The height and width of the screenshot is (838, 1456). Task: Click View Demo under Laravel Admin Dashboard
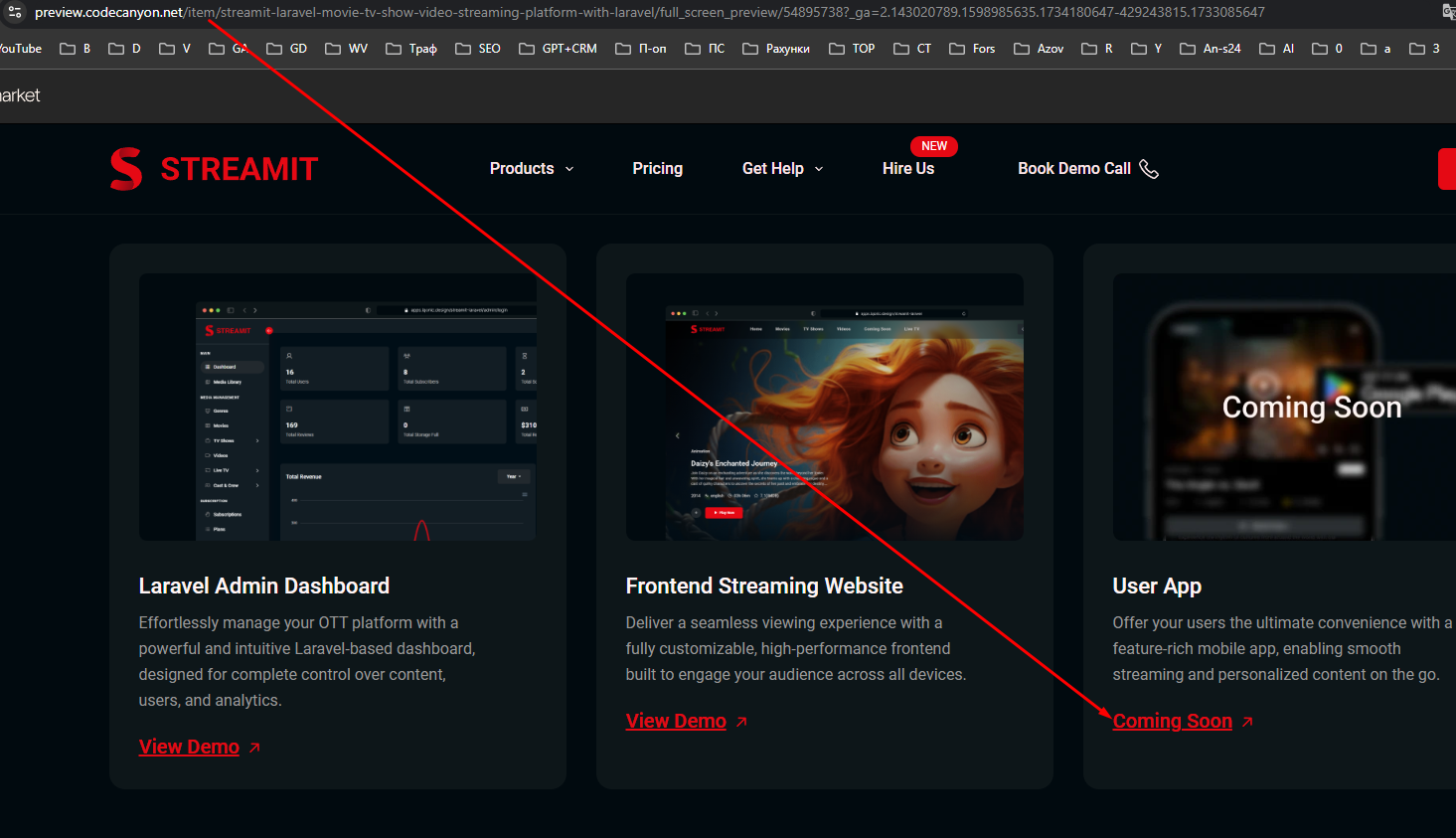coord(189,748)
